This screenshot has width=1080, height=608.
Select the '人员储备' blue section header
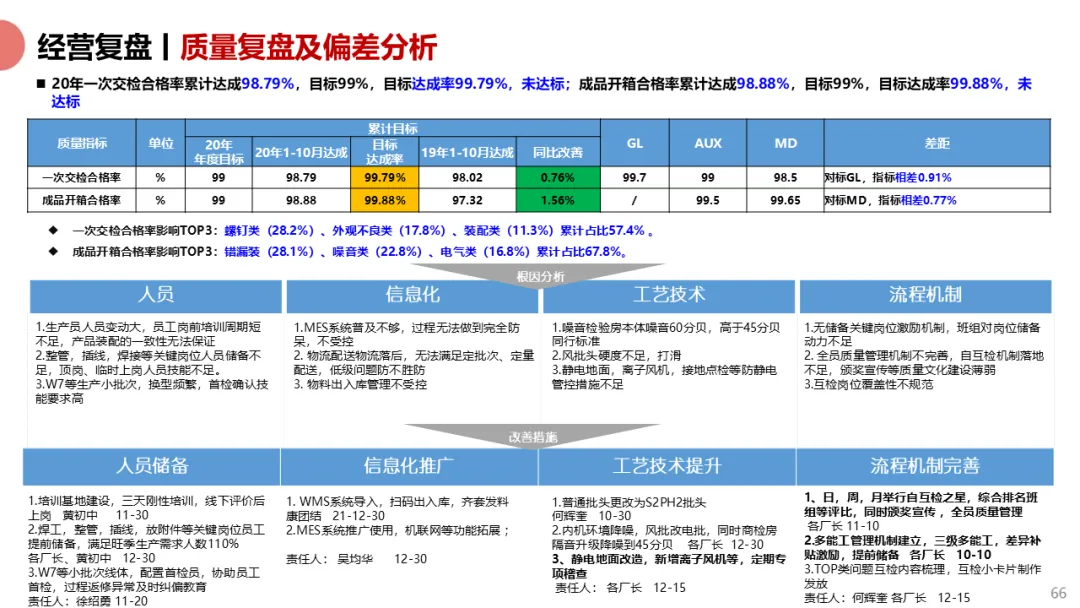[152, 466]
